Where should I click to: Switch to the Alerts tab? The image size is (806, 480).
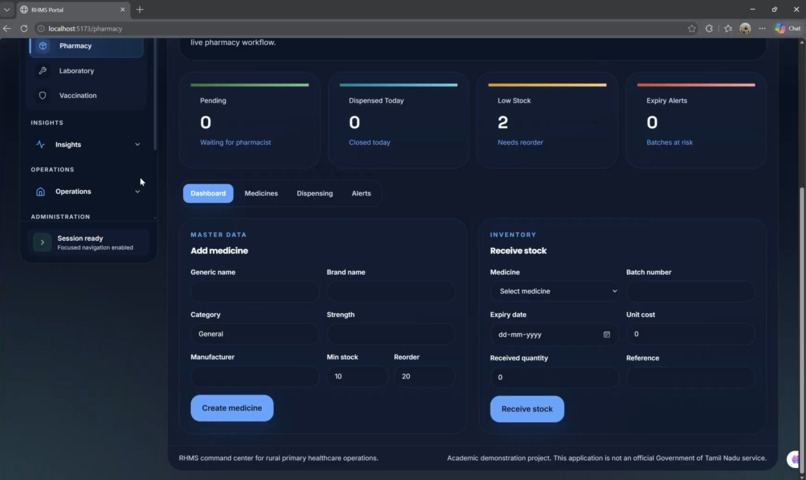click(x=361, y=193)
